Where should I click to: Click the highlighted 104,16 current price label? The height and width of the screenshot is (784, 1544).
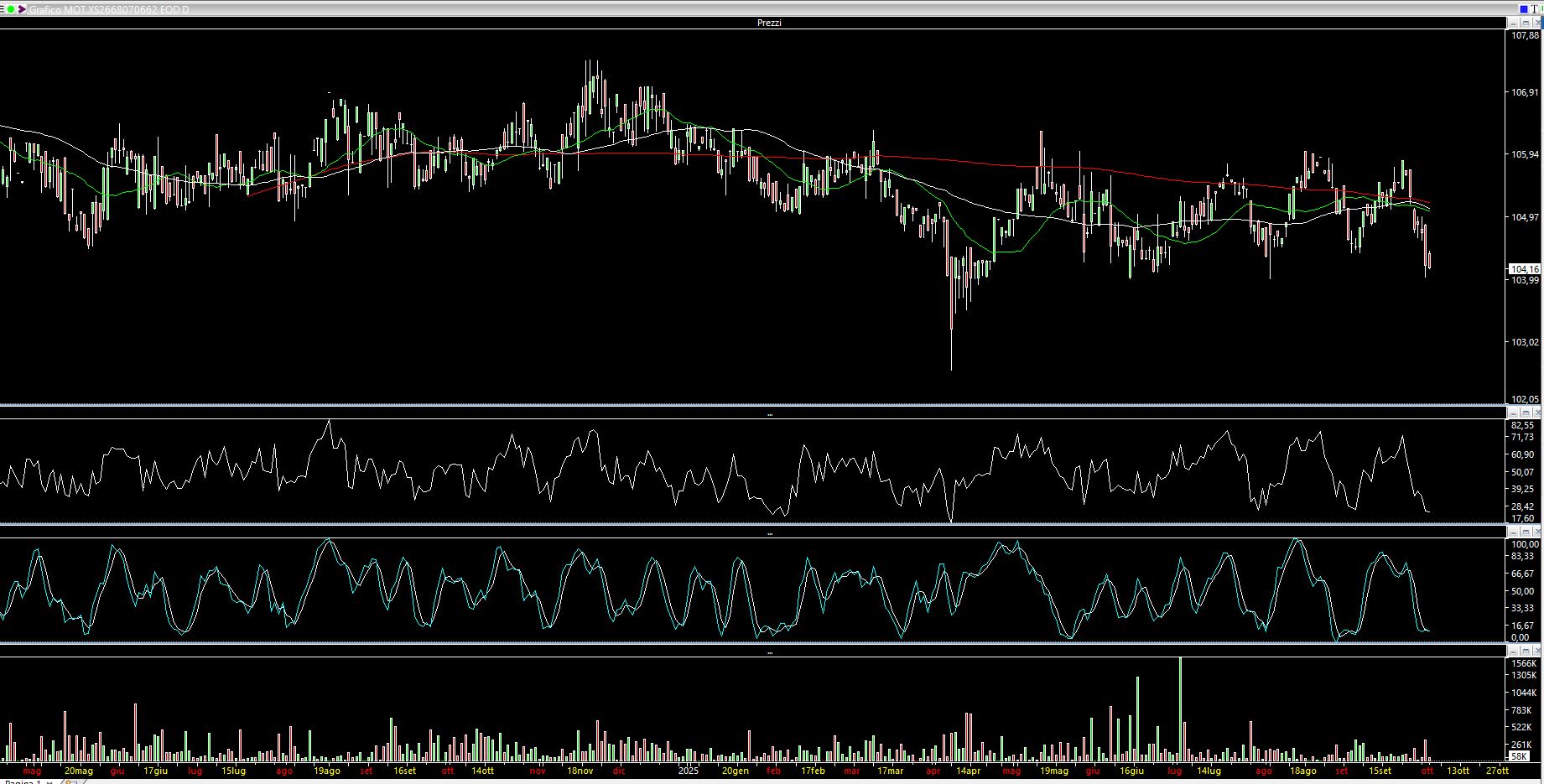pyautogui.click(x=1524, y=269)
